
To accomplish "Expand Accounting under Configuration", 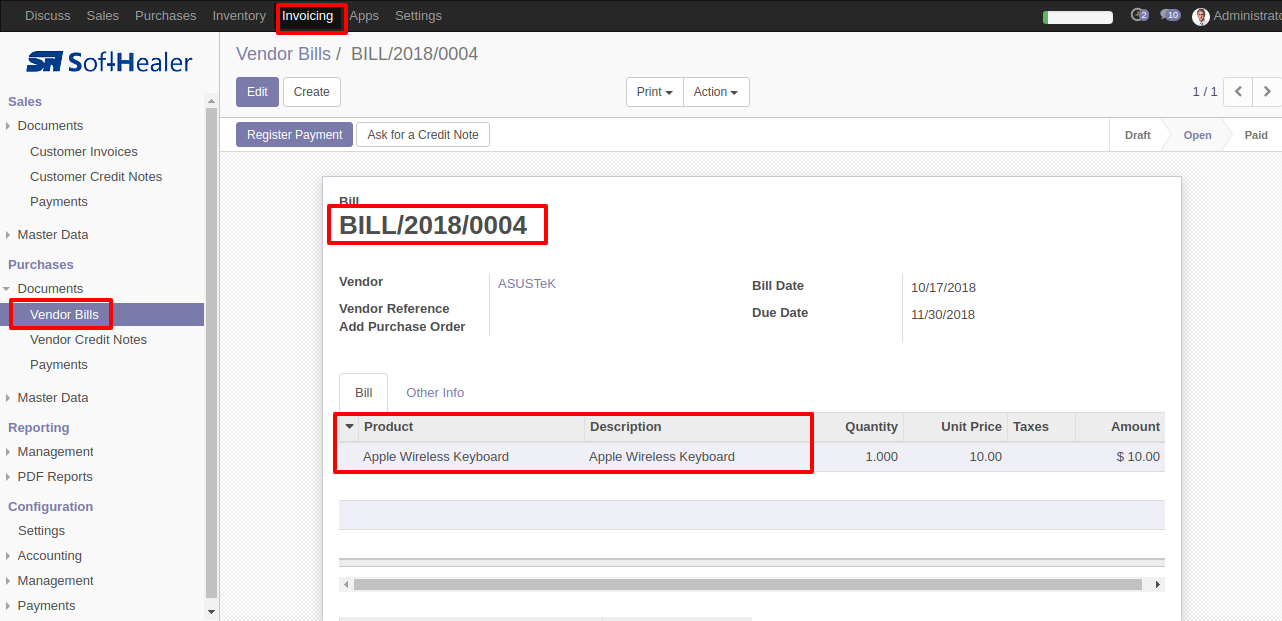I will pos(49,556).
